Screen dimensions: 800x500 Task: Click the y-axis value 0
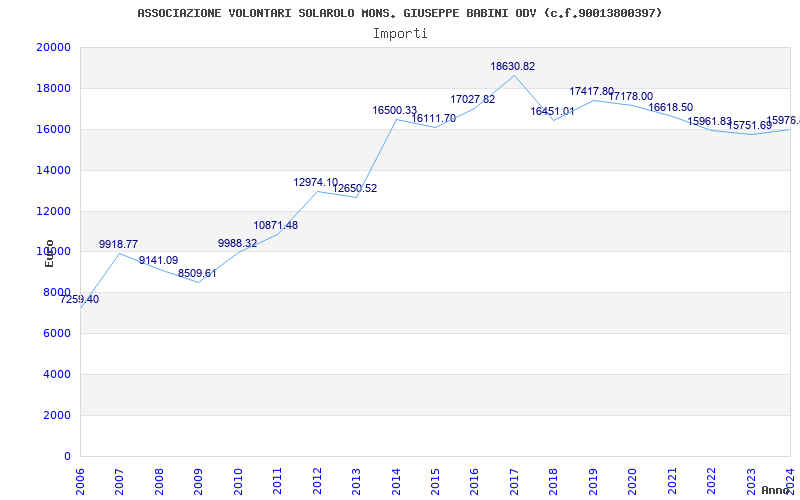pyautogui.click(x=68, y=456)
